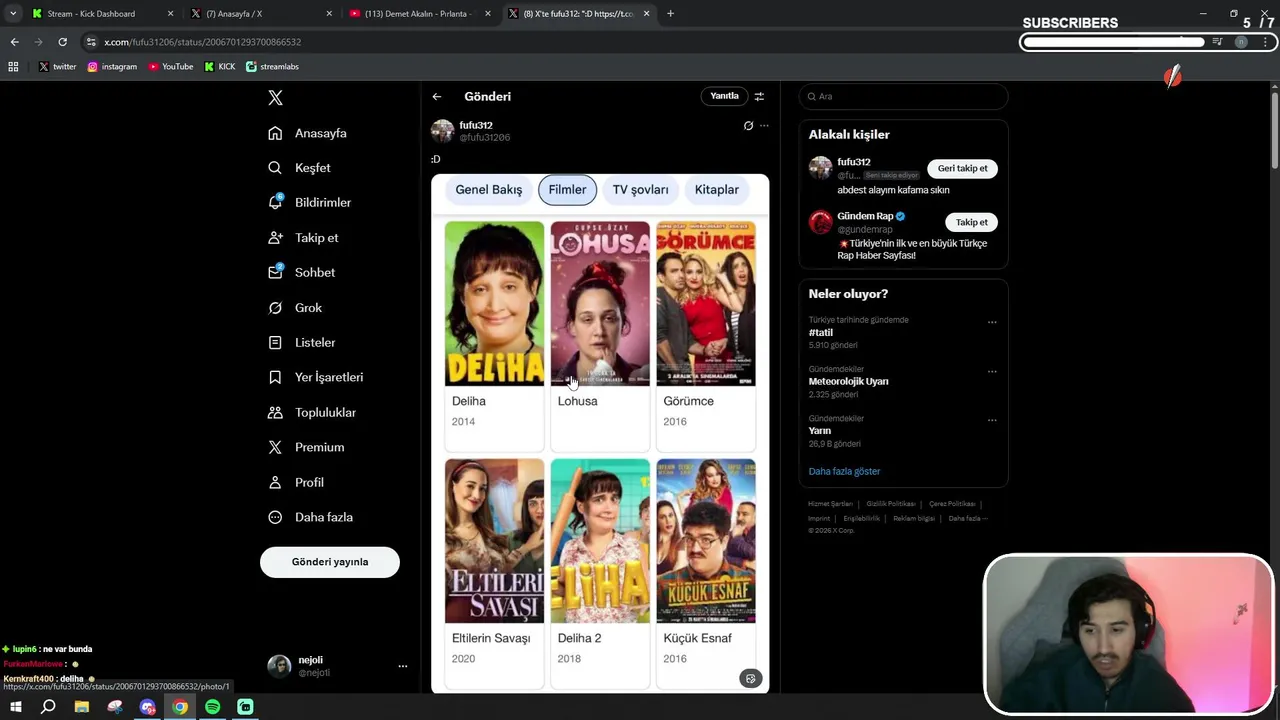Open Grok from the sidebar
Image resolution: width=1280 pixels, height=720 pixels.
pos(295,308)
